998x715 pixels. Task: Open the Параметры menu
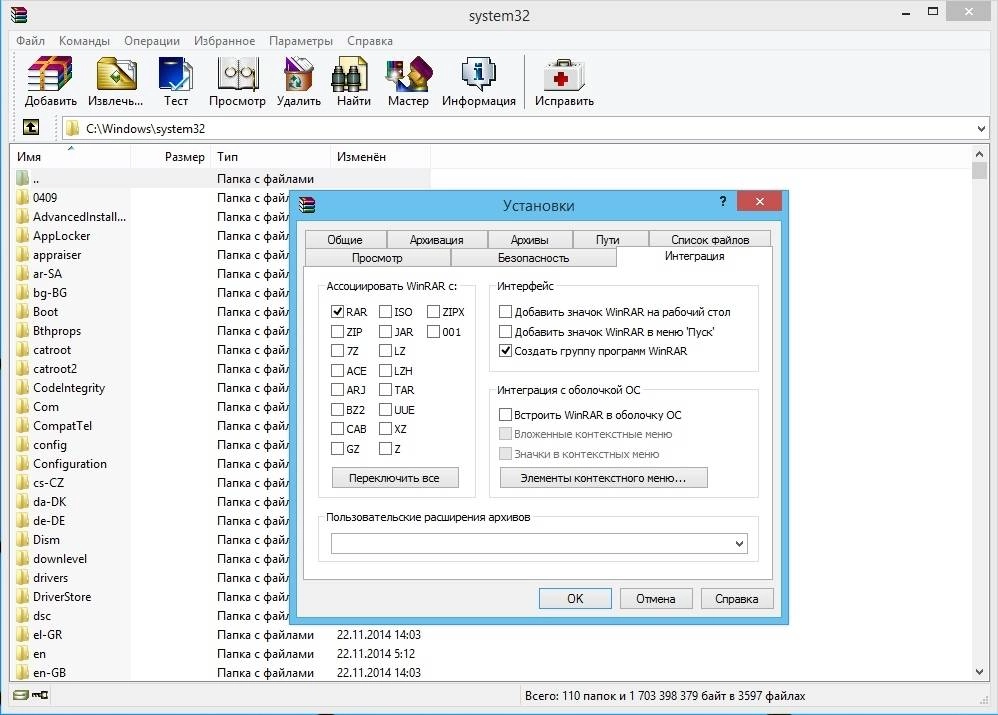[300, 41]
